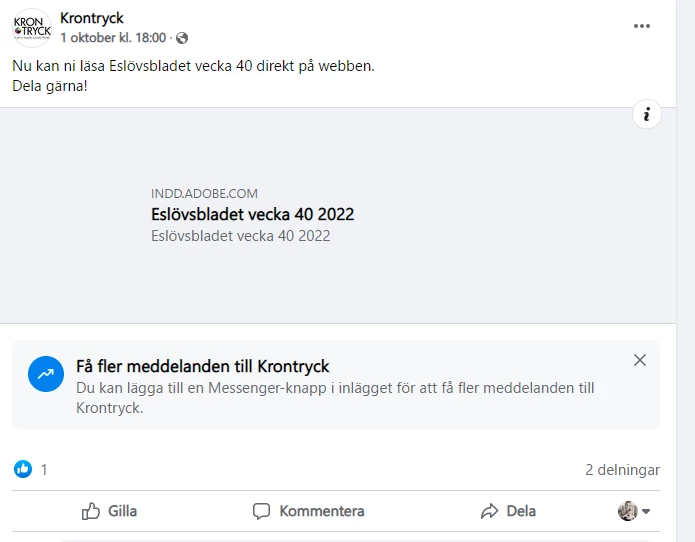Dismiss the Messenger-knapp suggestion card
695x542 pixels.
click(640, 360)
